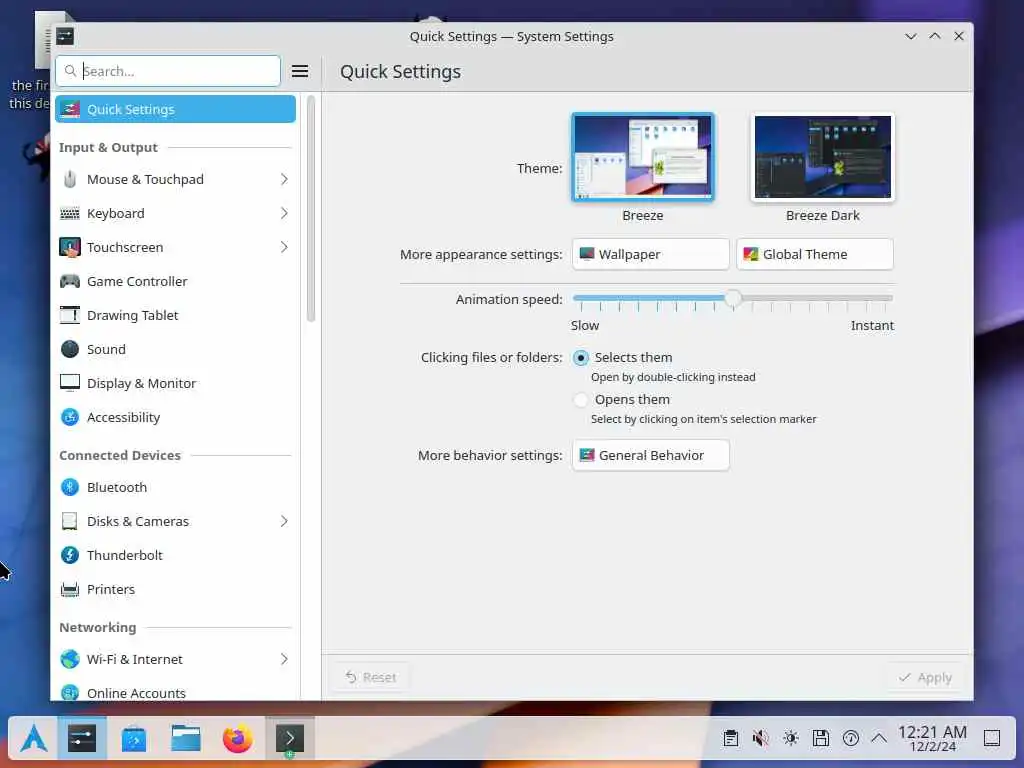Click the system updates tray icon
Viewport: 1024px width, 768px height.
coord(851,739)
